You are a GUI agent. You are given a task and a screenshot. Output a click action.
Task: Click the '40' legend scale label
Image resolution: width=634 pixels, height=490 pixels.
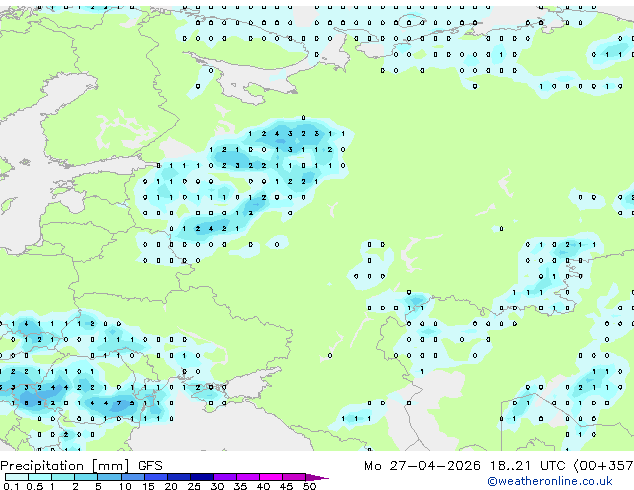263,486
